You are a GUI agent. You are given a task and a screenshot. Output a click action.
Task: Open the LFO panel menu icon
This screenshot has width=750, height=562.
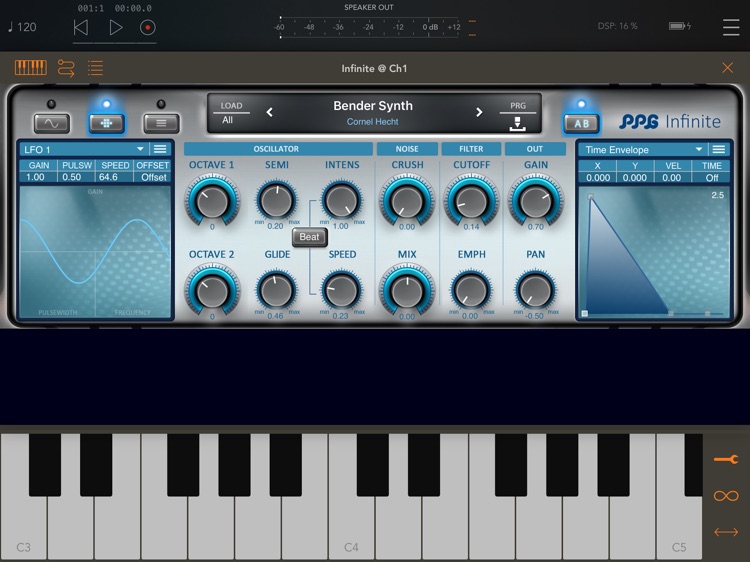[160, 149]
